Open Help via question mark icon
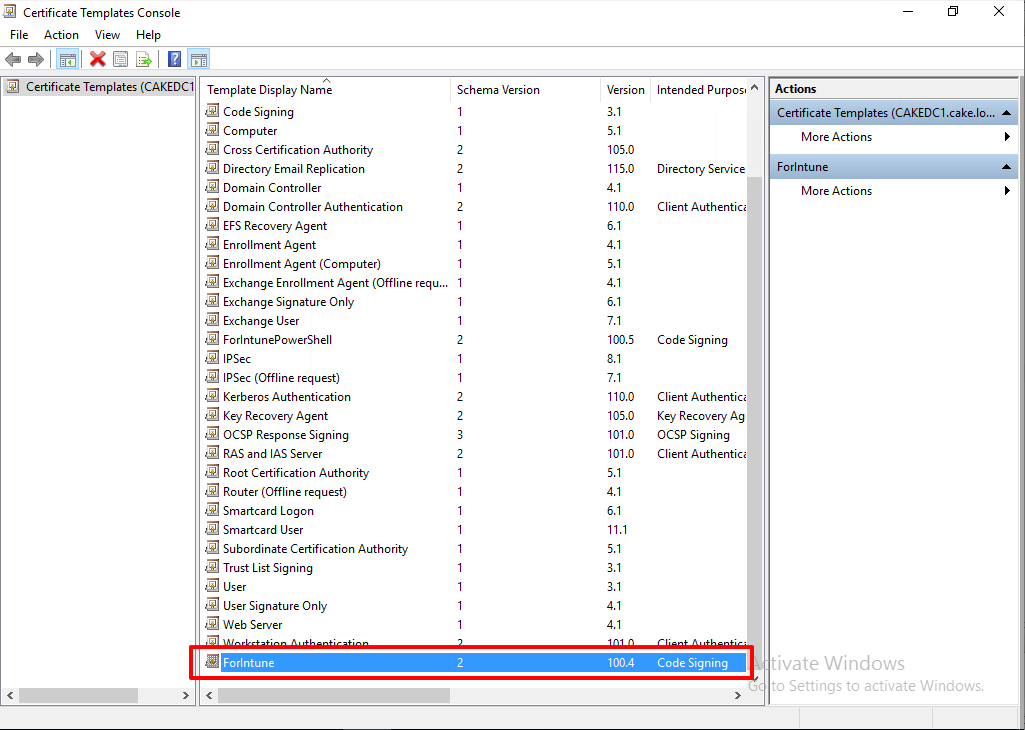Viewport: 1025px width, 730px height. tap(175, 59)
